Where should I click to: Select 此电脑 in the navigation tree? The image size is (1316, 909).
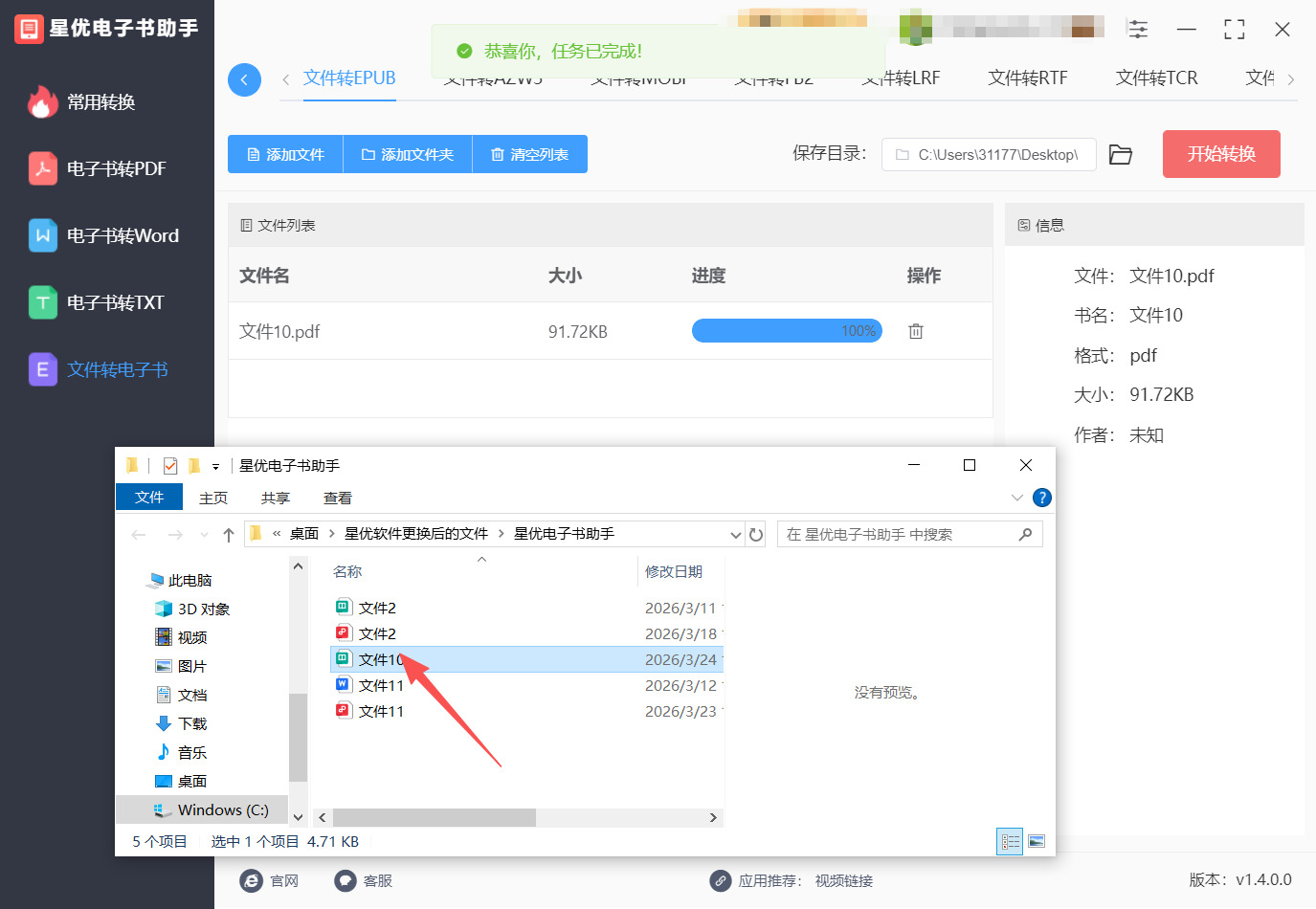tap(180, 581)
